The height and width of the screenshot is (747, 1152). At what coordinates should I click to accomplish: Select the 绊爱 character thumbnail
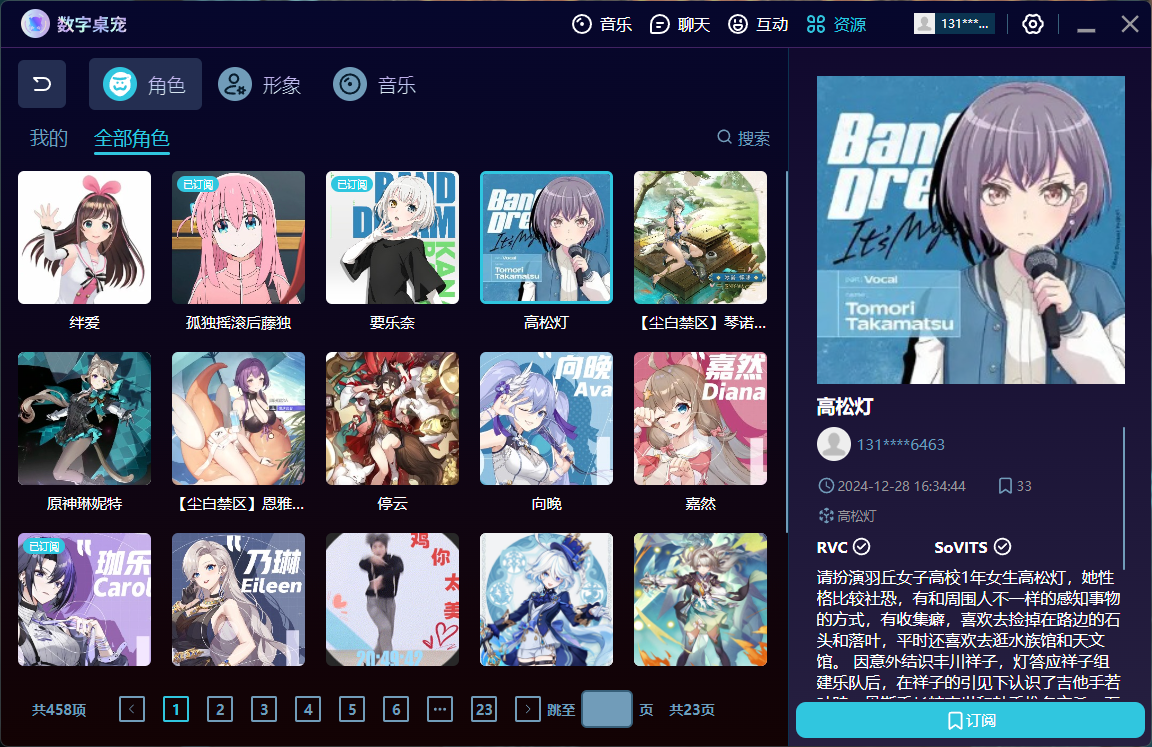[84, 237]
